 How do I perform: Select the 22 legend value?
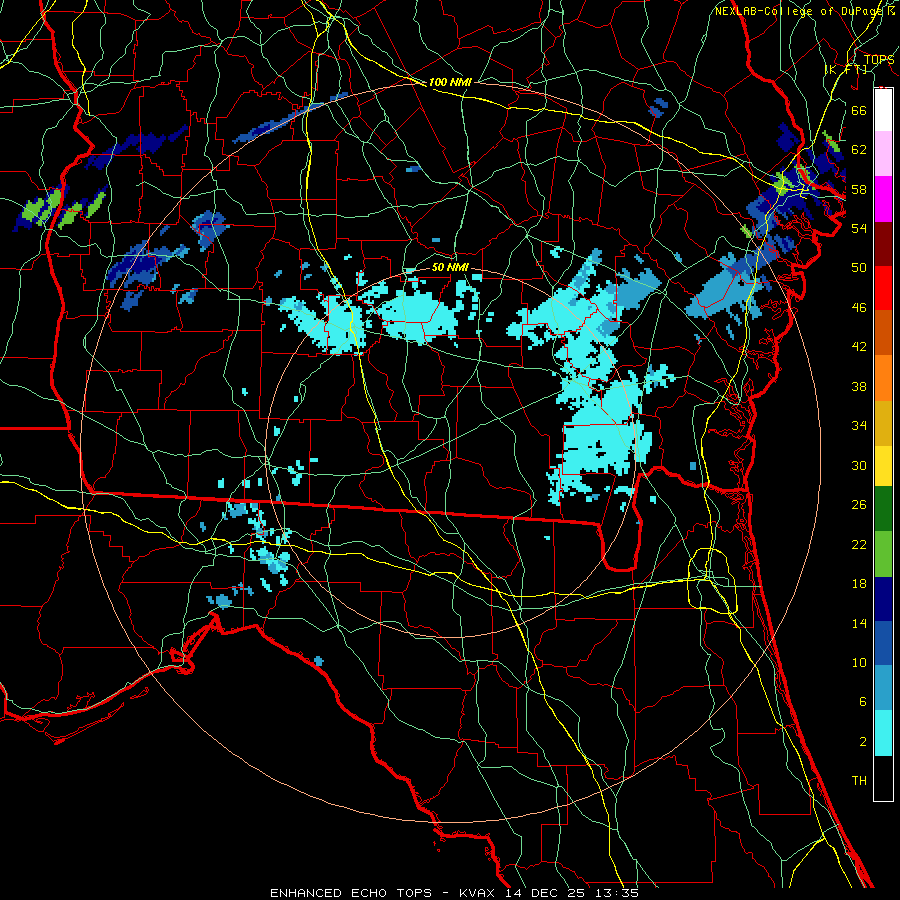(x=859, y=544)
